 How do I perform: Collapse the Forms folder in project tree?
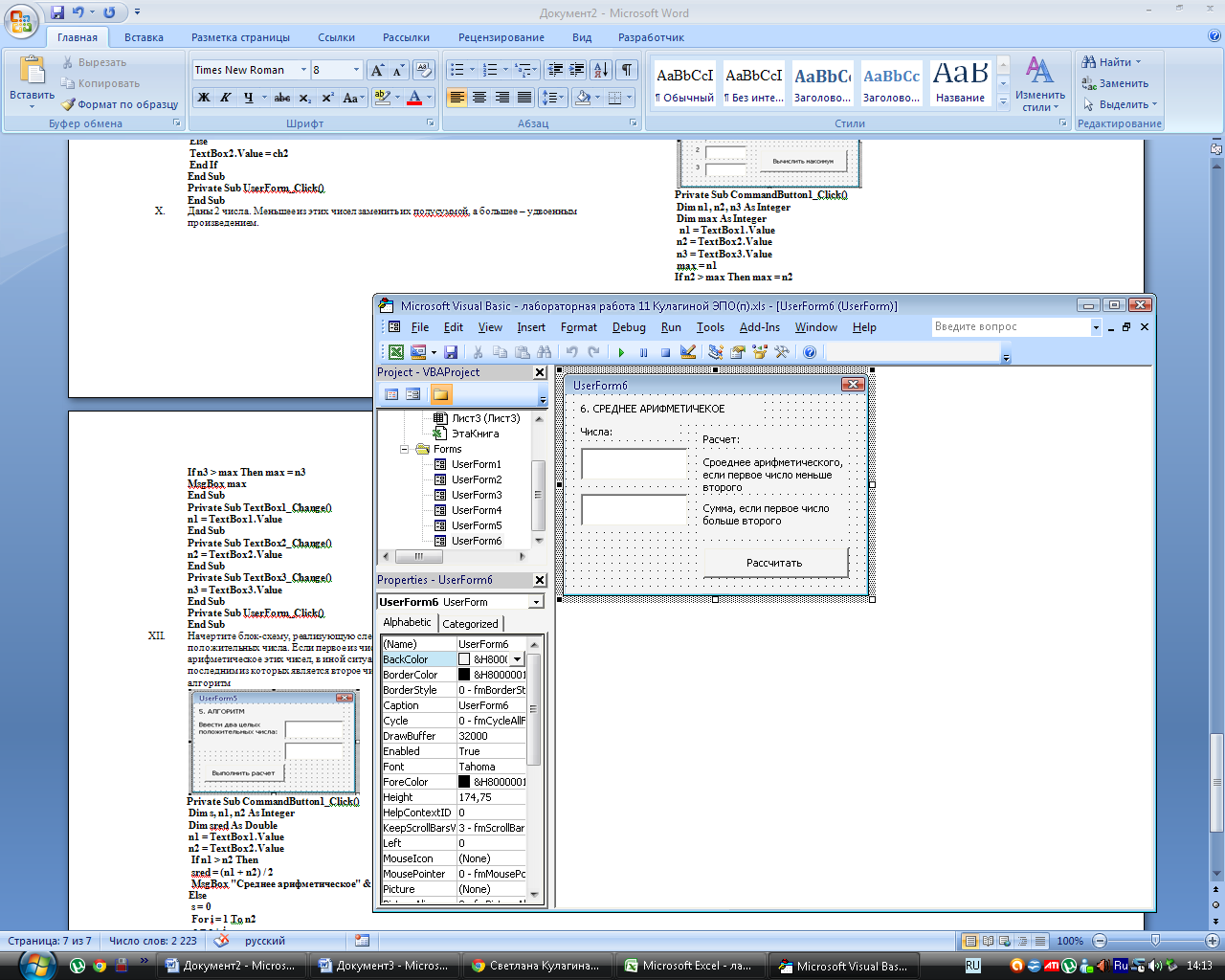tap(405, 449)
